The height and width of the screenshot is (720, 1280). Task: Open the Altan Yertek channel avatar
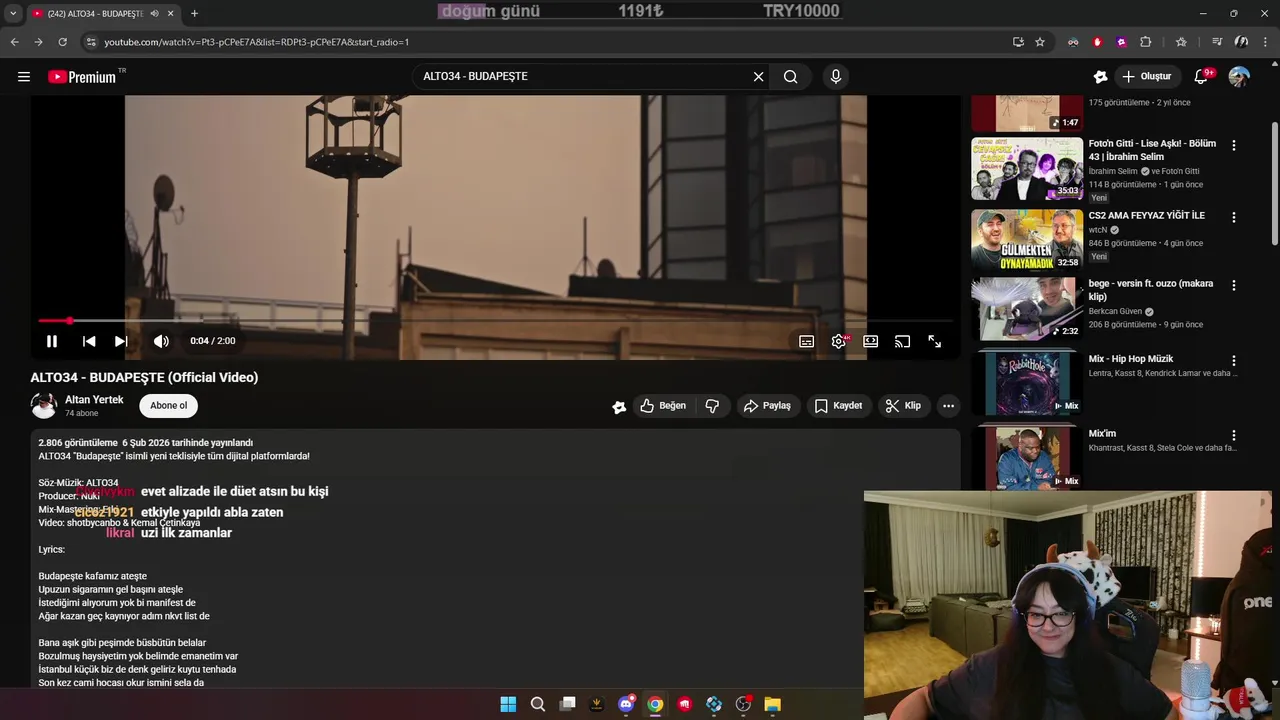coord(44,405)
